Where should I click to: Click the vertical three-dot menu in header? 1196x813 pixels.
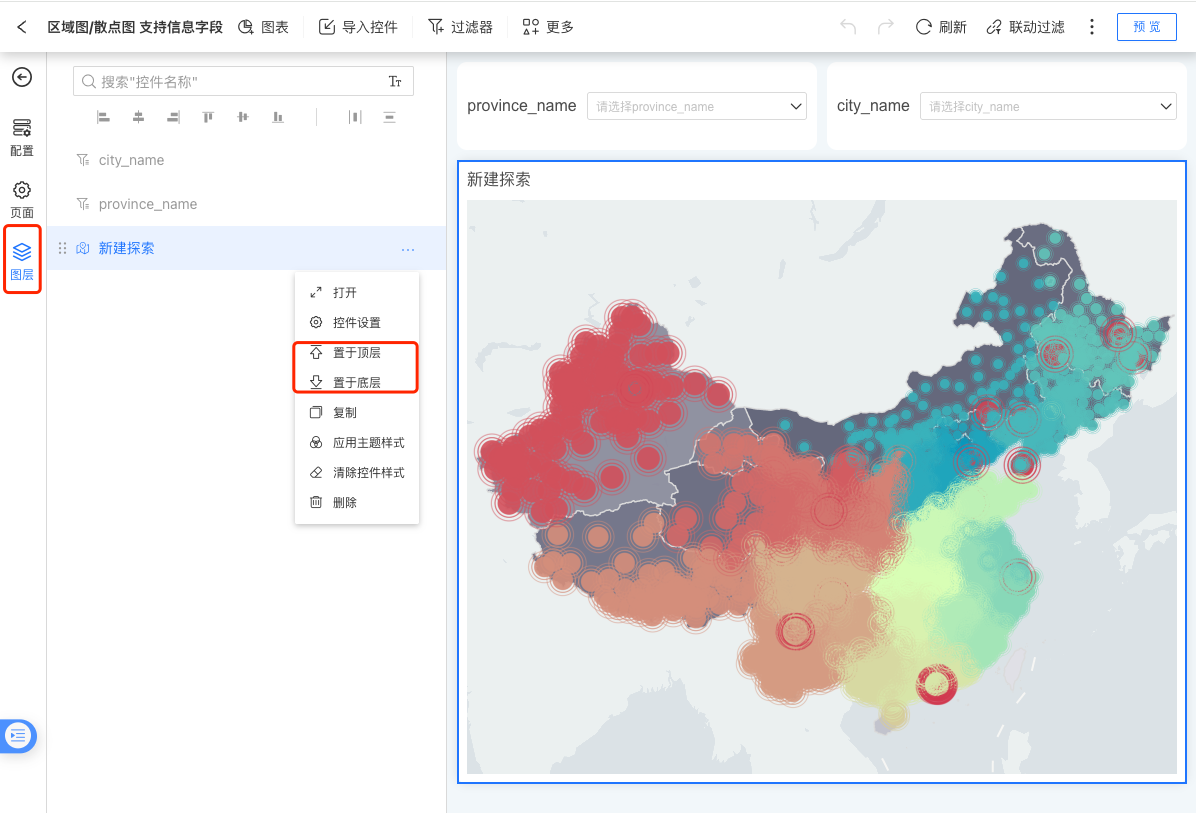[x=1092, y=27]
